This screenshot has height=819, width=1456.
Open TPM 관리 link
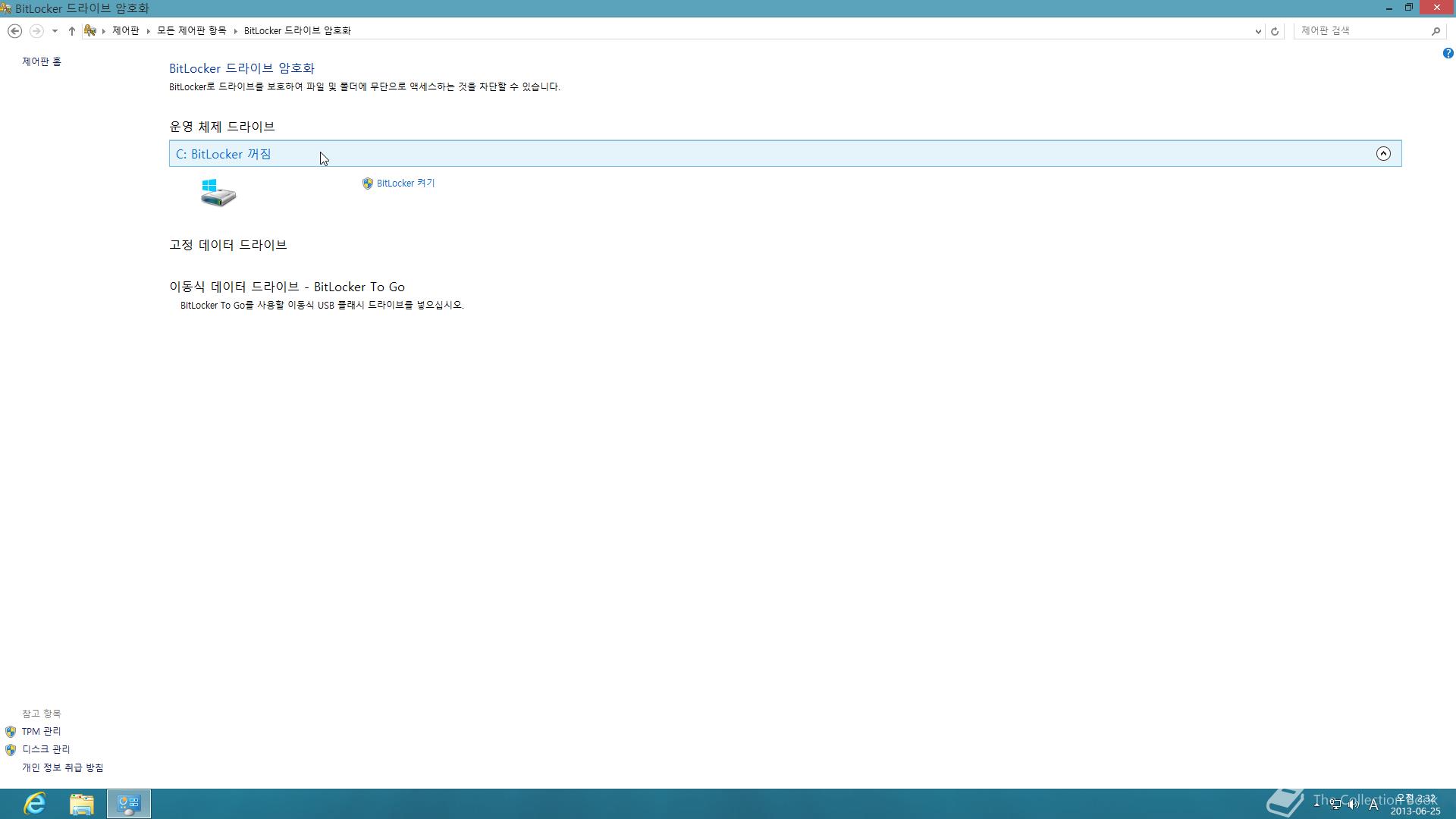pos(42,731)
